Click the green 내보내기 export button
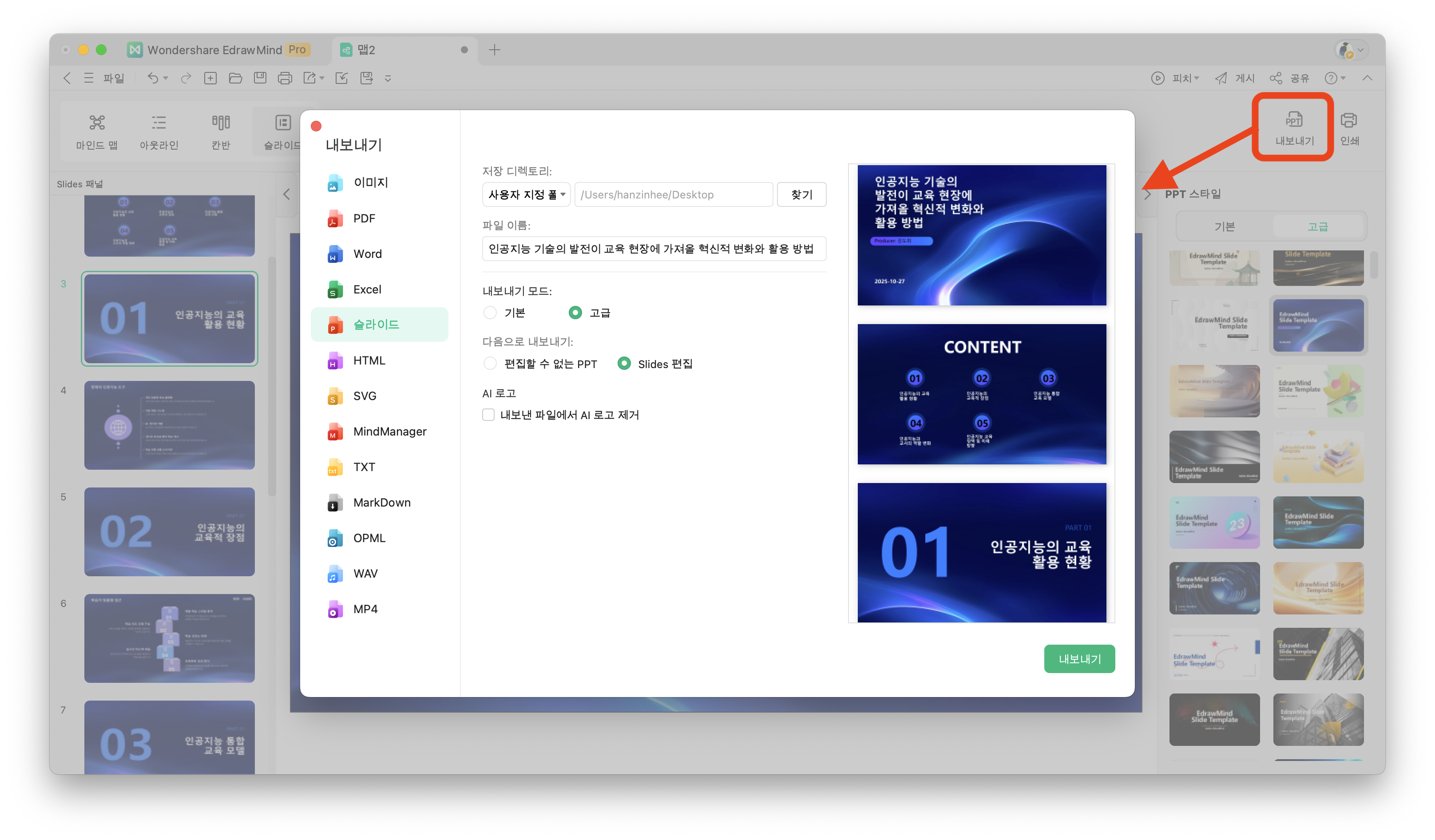The image size is (1435, 840). pos(1079,659)
